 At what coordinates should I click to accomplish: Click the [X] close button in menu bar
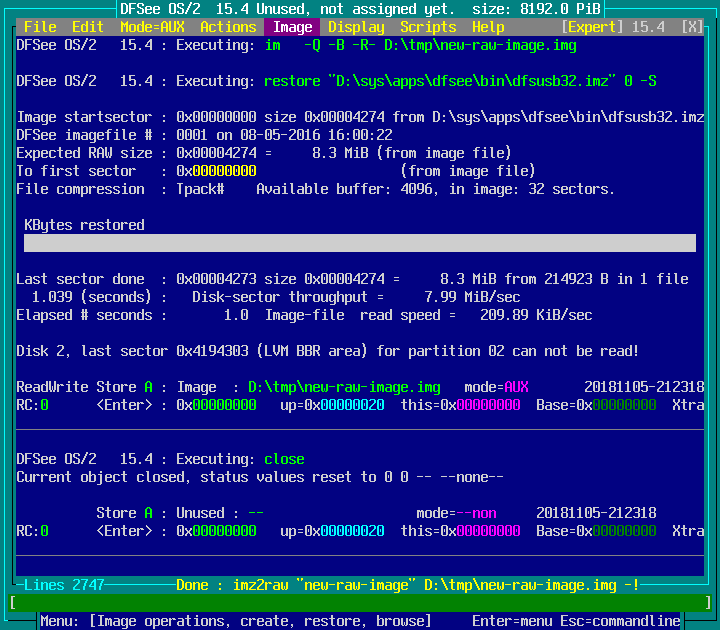[x=692, y=27]
